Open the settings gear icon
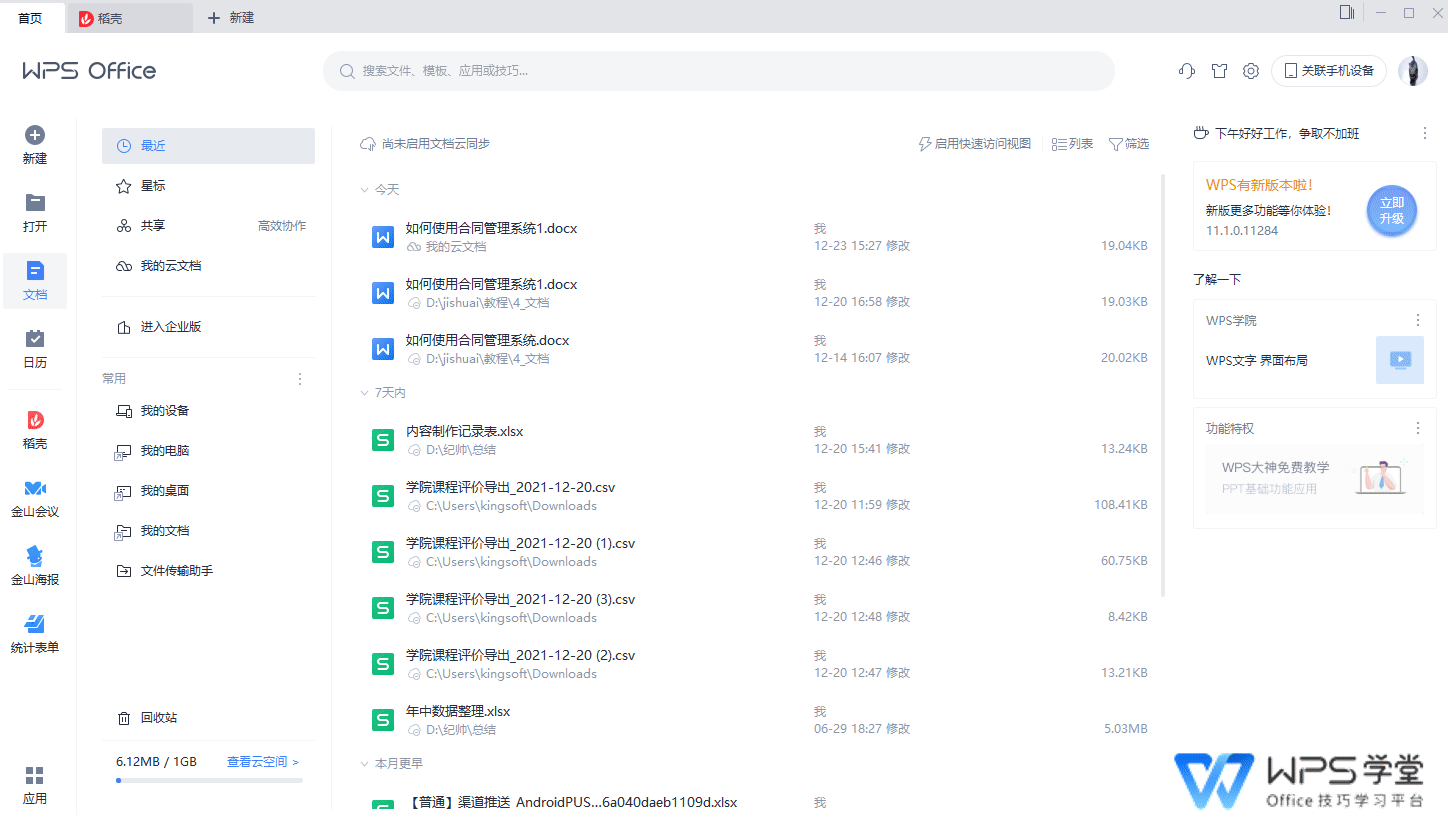 [x=1251, y=71]
